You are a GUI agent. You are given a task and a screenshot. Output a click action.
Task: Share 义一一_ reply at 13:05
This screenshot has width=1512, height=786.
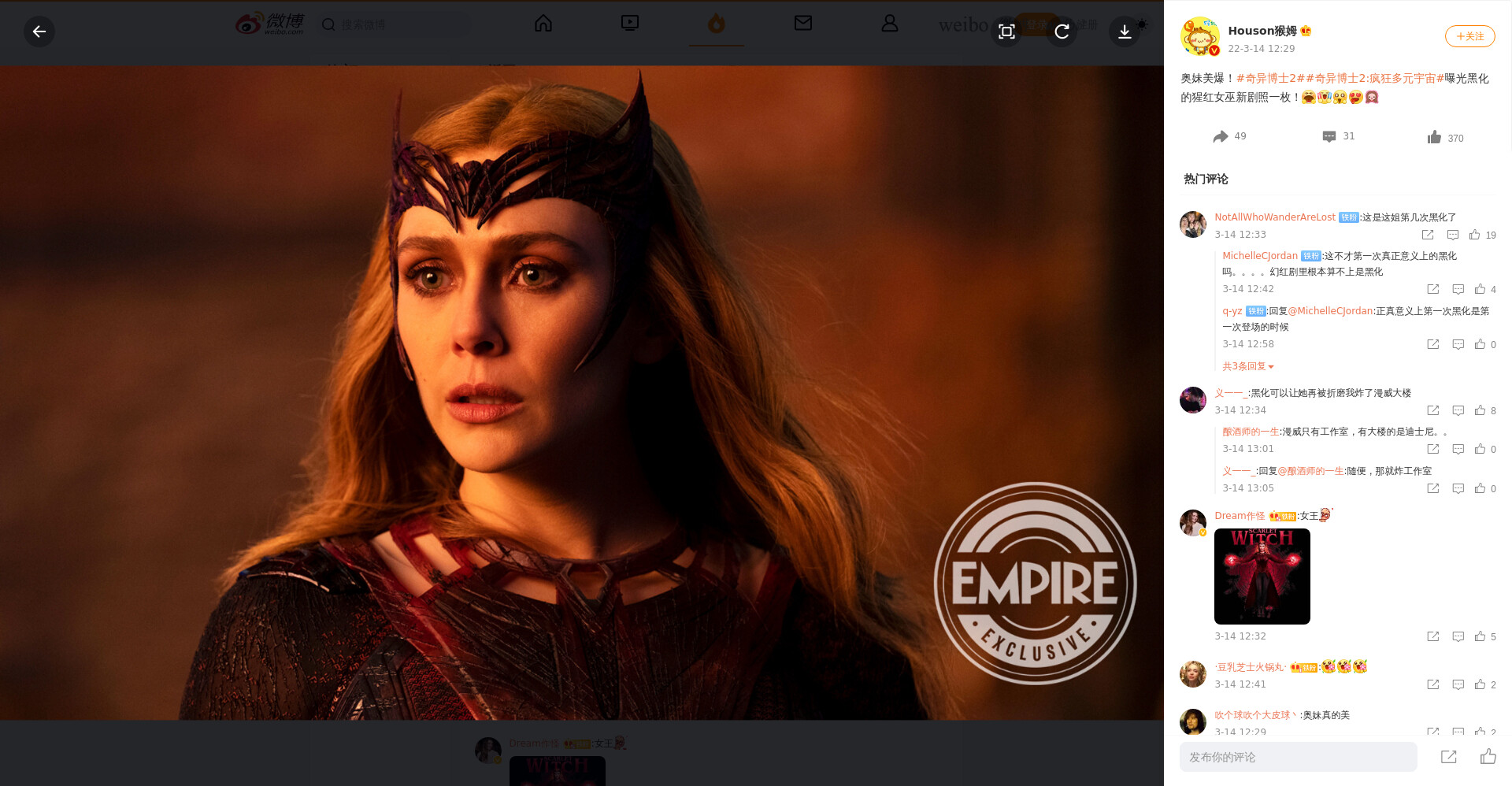click(1433, 488)
